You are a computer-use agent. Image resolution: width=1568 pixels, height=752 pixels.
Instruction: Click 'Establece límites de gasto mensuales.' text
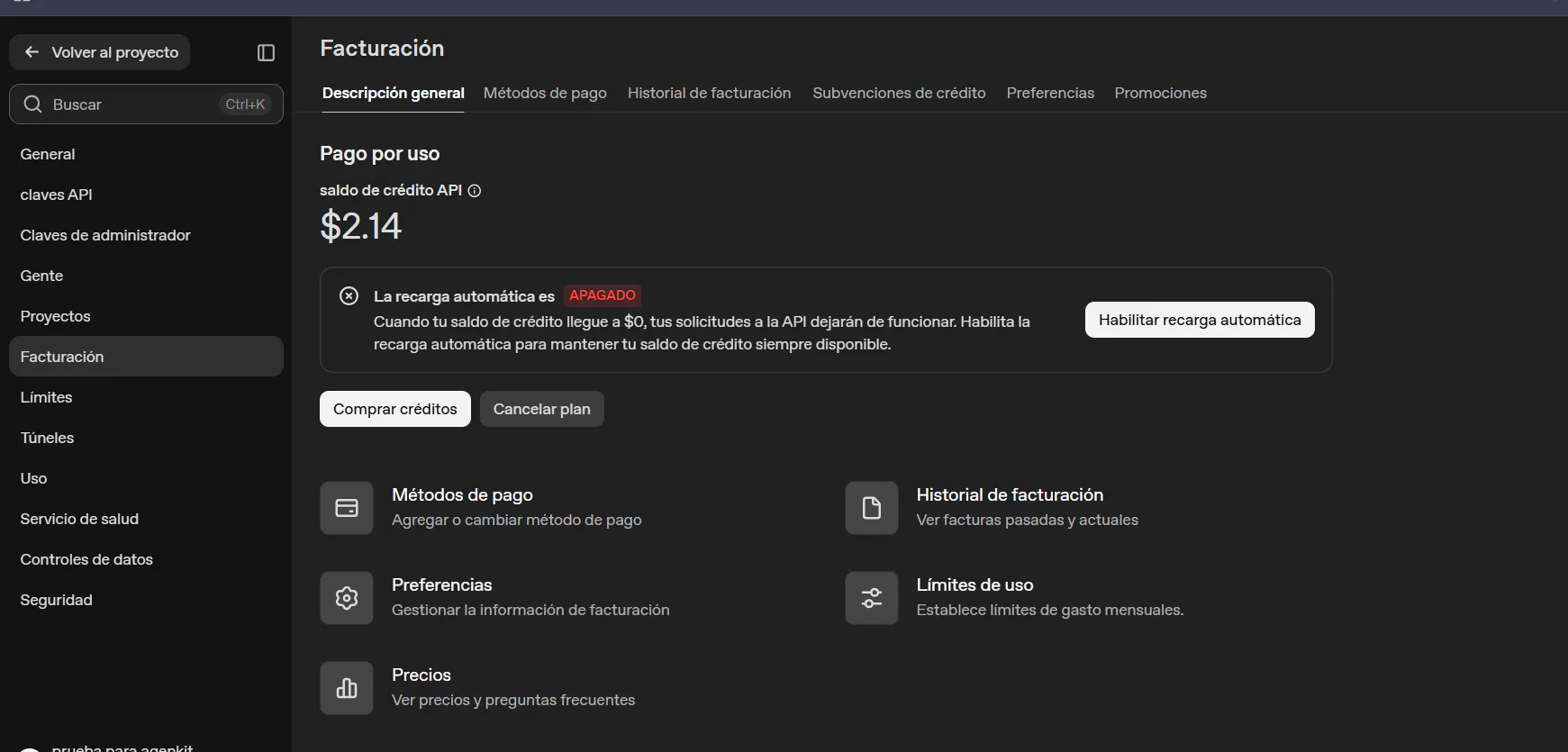tap(1050, 611)
